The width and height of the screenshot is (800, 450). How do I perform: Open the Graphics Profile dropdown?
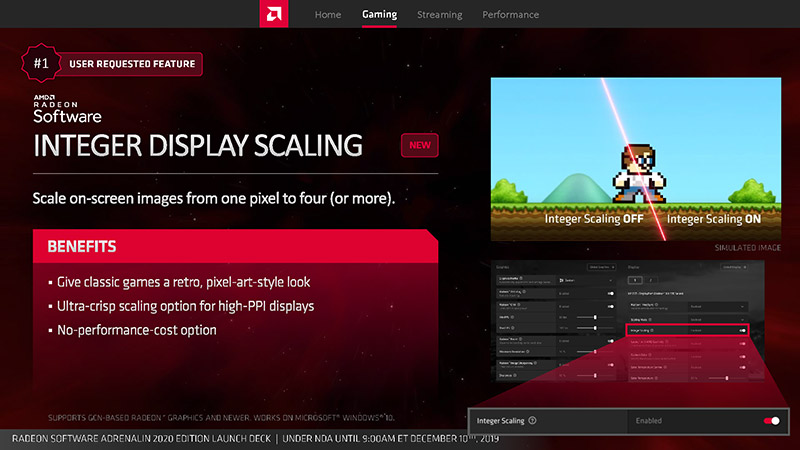pyautogui.click(x=586, y=281)
